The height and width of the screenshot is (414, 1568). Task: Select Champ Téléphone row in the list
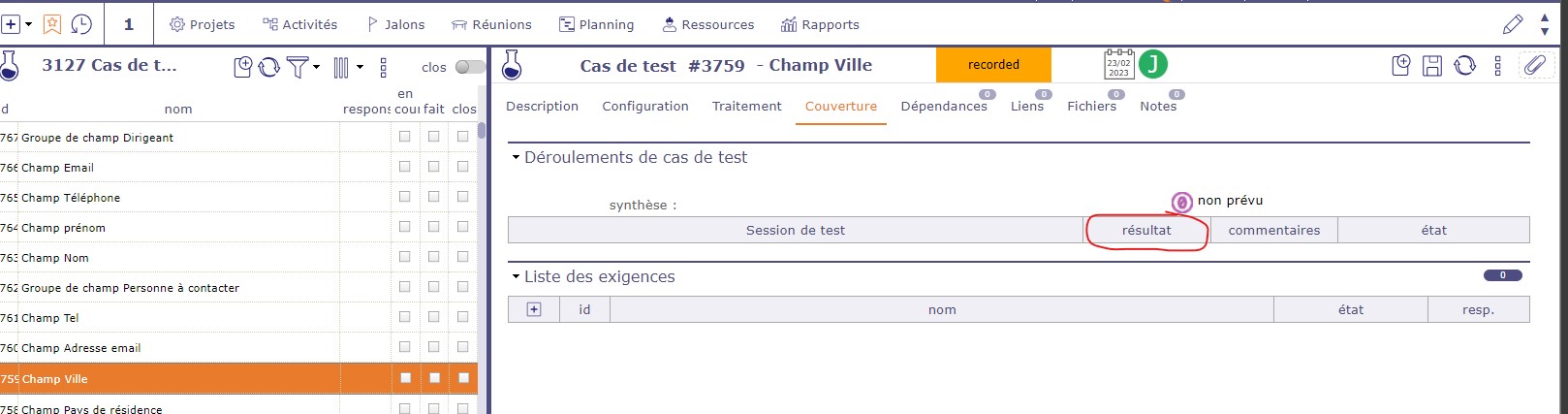click(x=174, y=197)
